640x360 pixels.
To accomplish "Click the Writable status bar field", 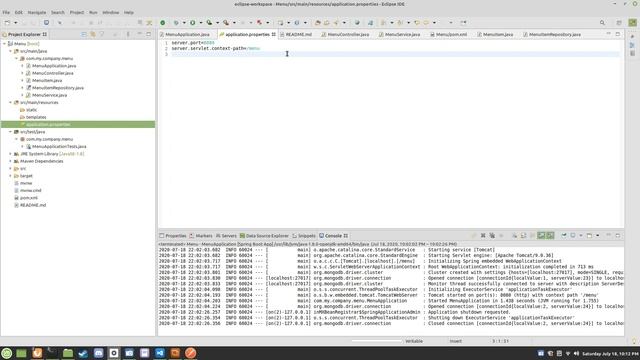I will 414,341.
